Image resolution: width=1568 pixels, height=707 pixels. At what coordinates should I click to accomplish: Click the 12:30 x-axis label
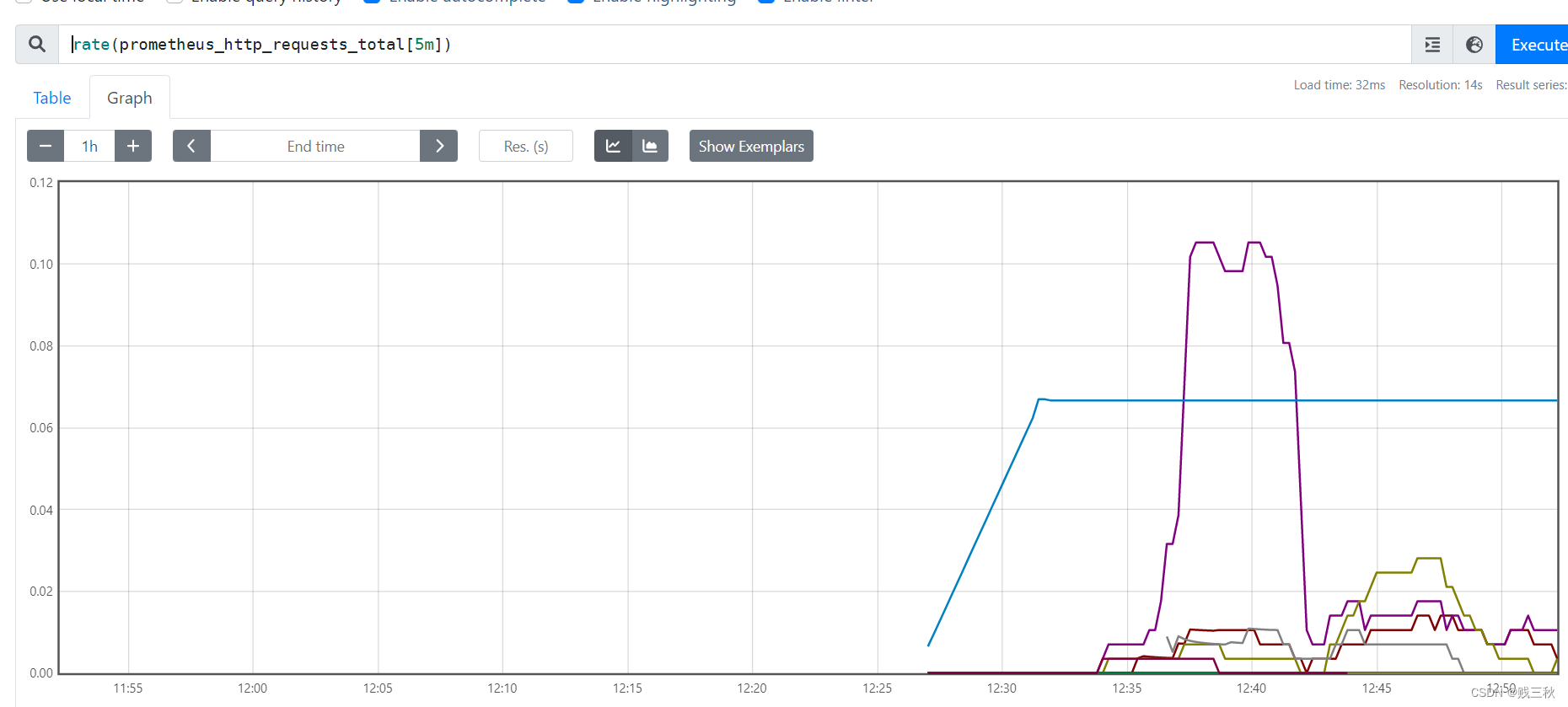1002,688
